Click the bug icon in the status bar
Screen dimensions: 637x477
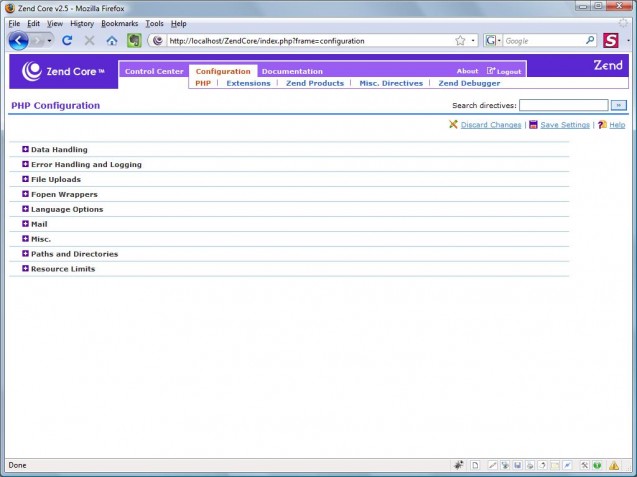coord(459,465)
